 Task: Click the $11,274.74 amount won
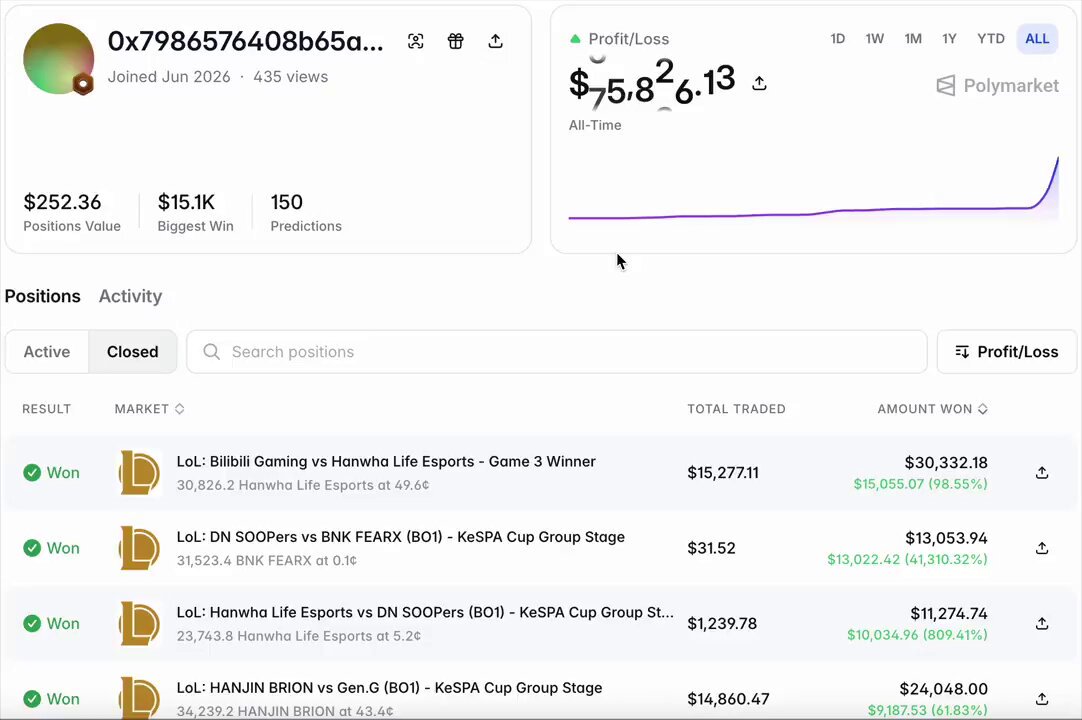click(949, 613)
